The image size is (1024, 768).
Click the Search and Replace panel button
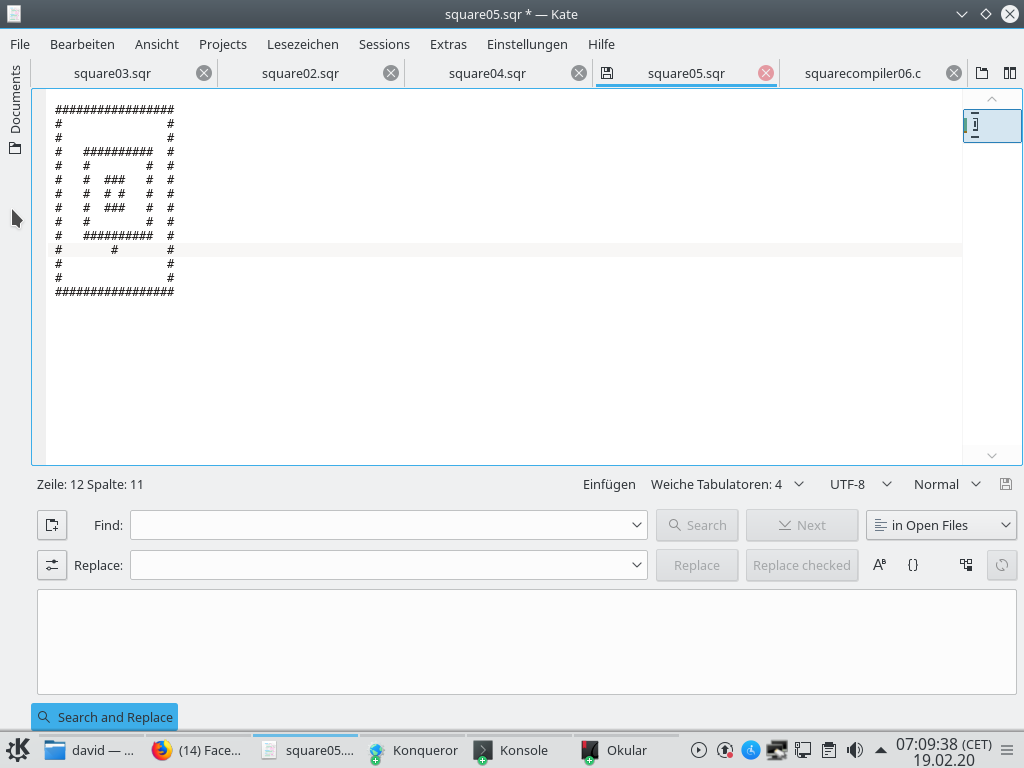(105, 717)
